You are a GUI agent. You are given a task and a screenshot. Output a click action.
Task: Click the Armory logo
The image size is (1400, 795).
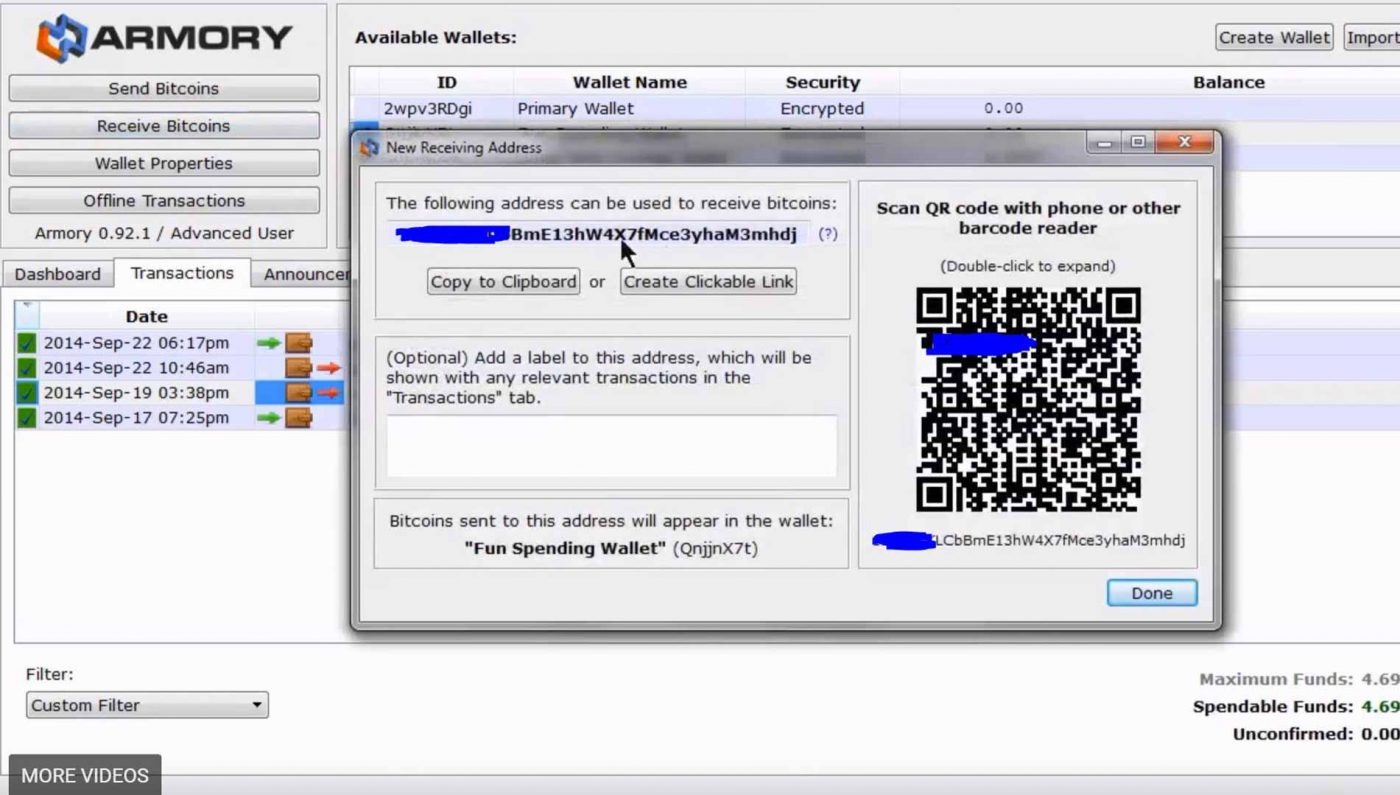(165, 38)
